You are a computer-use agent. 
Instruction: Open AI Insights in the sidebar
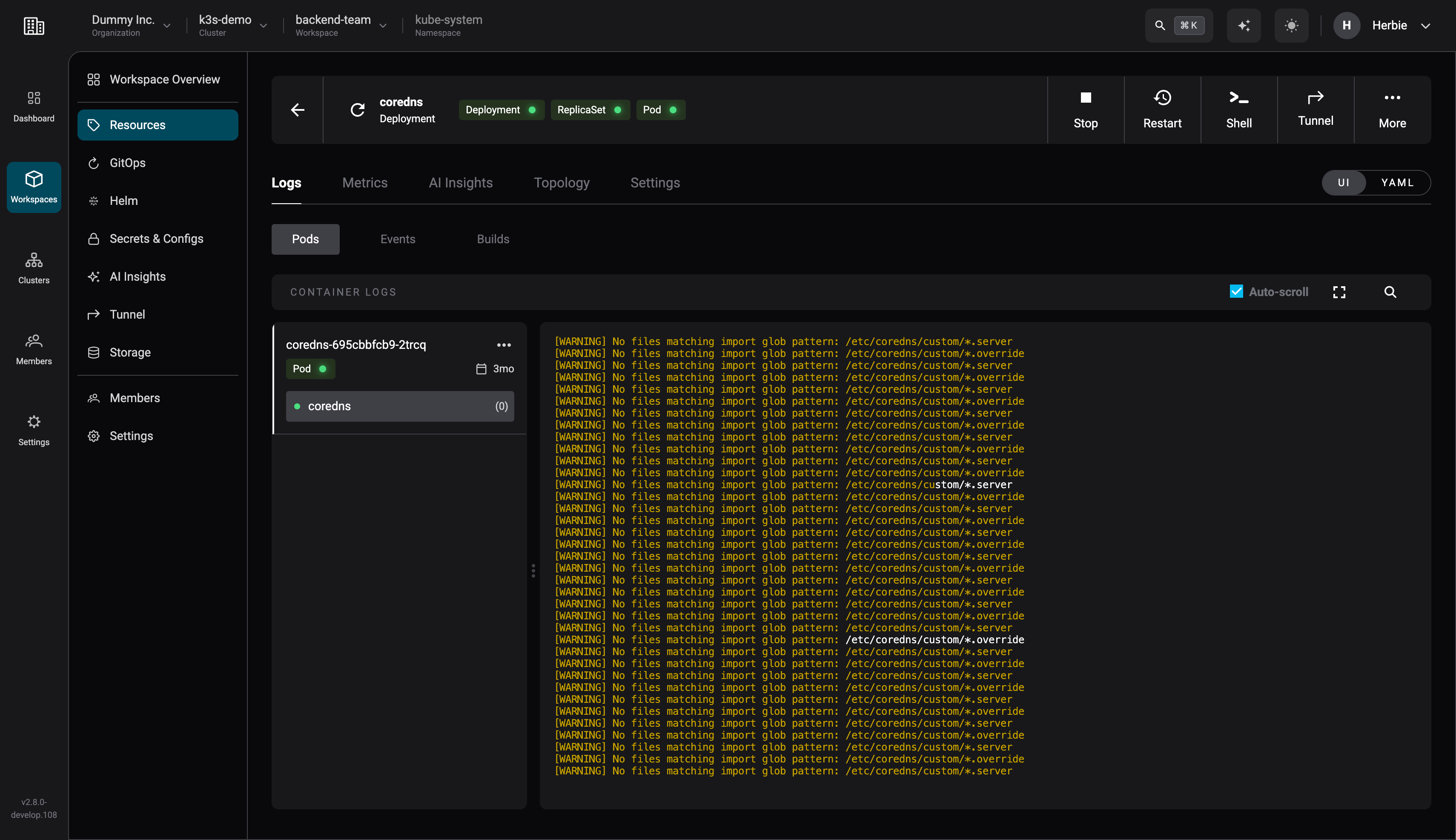click(x=158, y=276)
